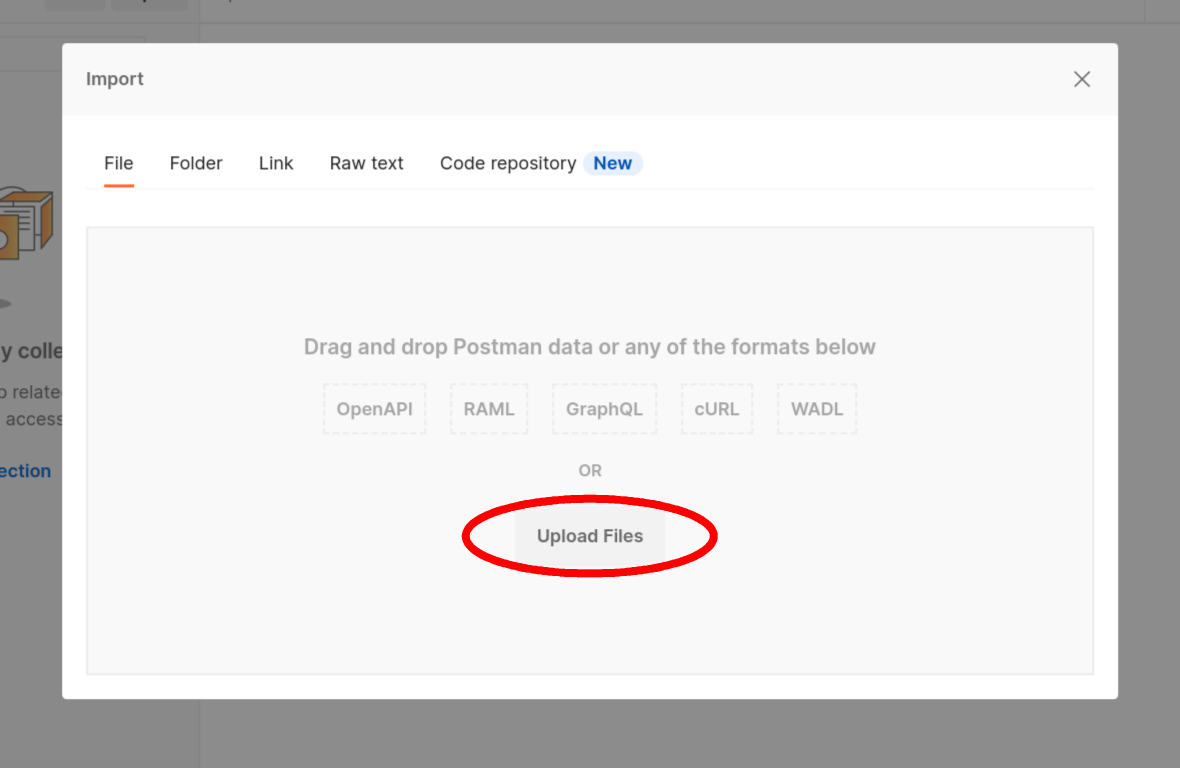1180x768 pixels.
Task: Open the Folder tab
Action: [x=196, y=163]
